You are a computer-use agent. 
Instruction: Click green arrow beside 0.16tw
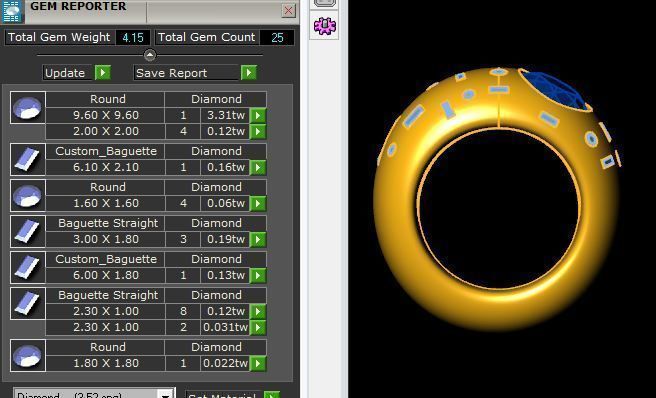[258, 167]
